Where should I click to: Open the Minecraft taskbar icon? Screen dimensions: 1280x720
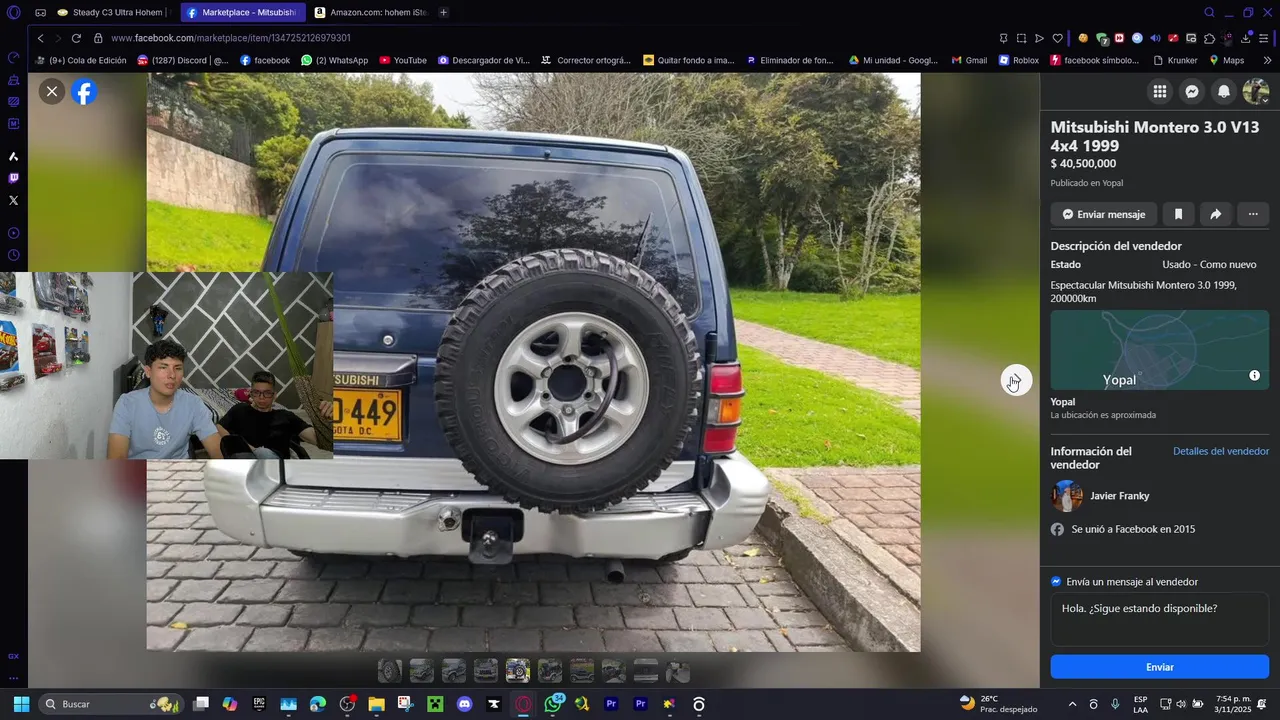(x=435, y=704)
